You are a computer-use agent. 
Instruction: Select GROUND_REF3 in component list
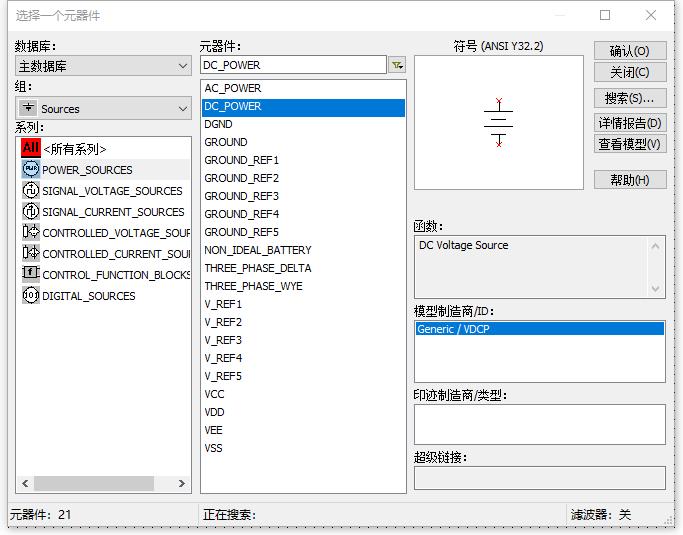pos(303,196)
